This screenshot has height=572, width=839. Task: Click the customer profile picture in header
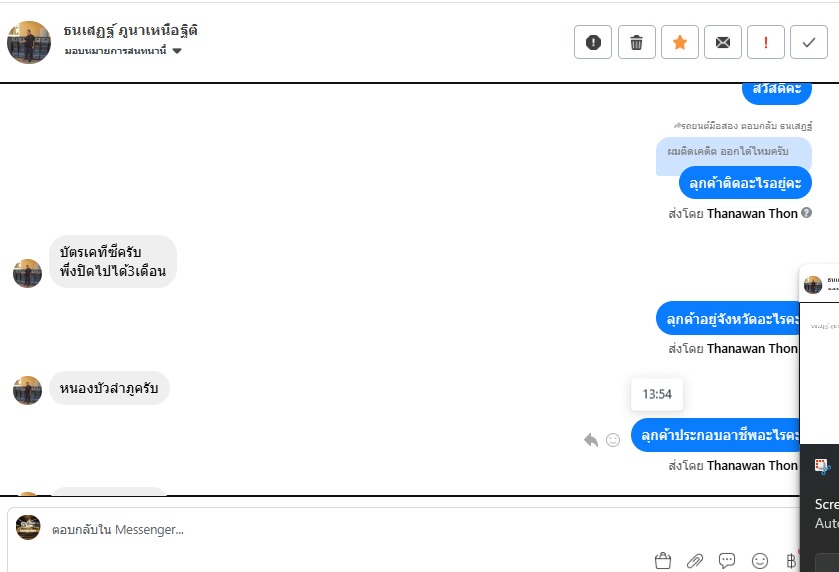coord(29,42)
